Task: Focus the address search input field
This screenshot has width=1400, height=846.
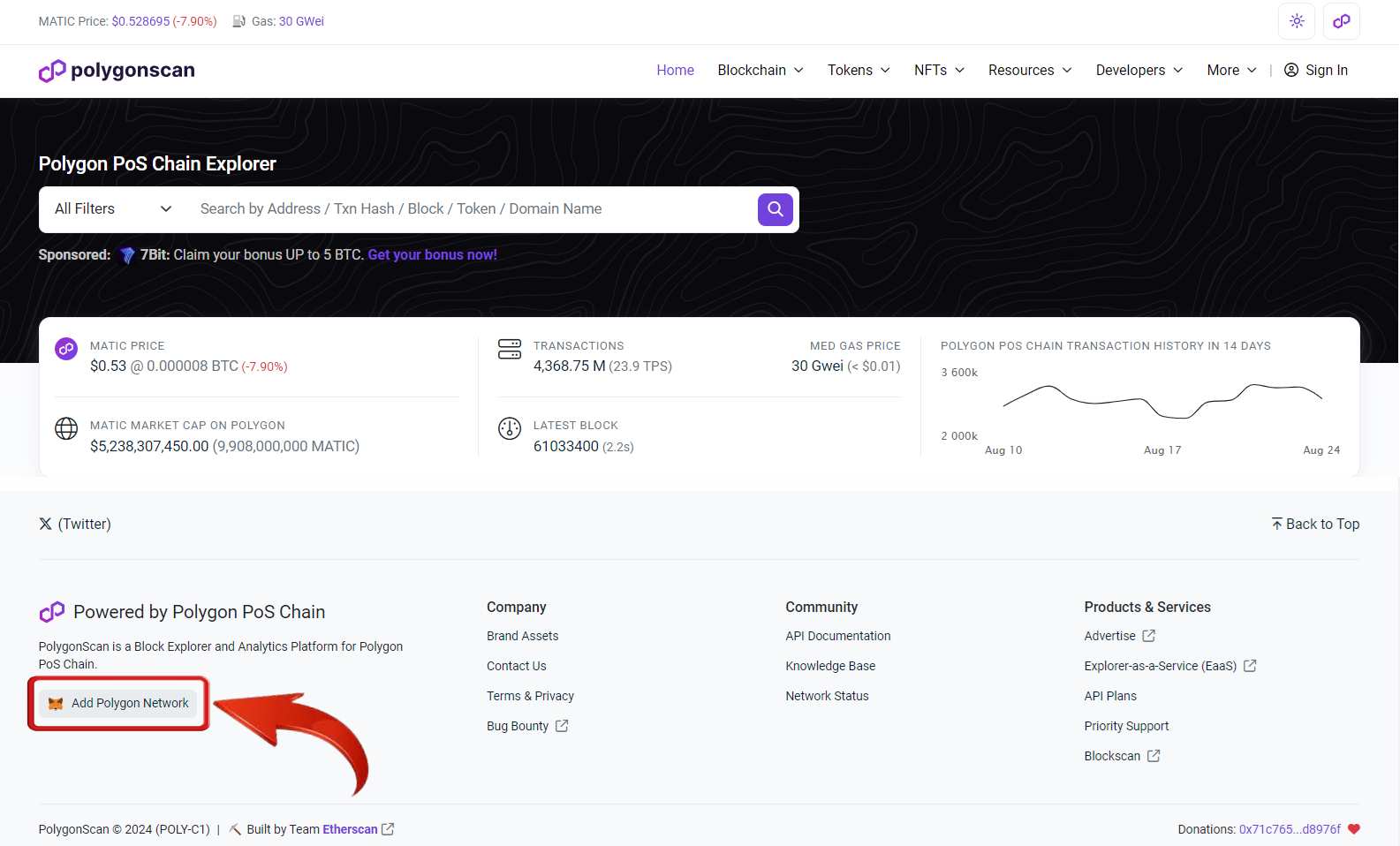Action: pyautogui.click(x=472, y=209)
